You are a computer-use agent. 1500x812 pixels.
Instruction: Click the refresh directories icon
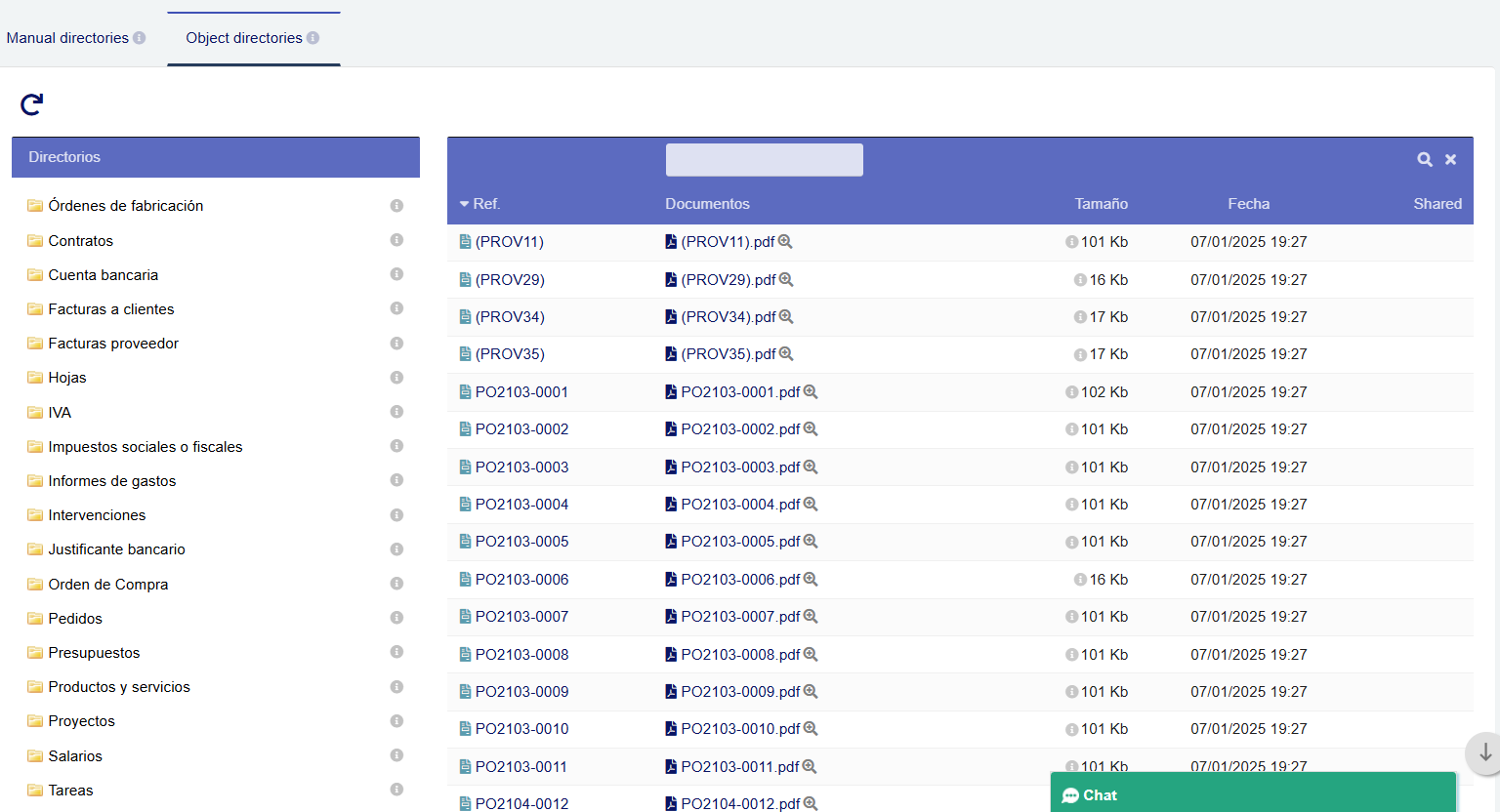32,104
